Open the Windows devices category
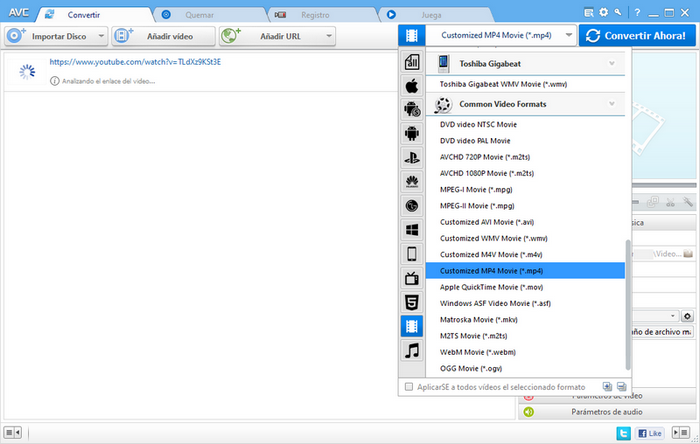 412,230
